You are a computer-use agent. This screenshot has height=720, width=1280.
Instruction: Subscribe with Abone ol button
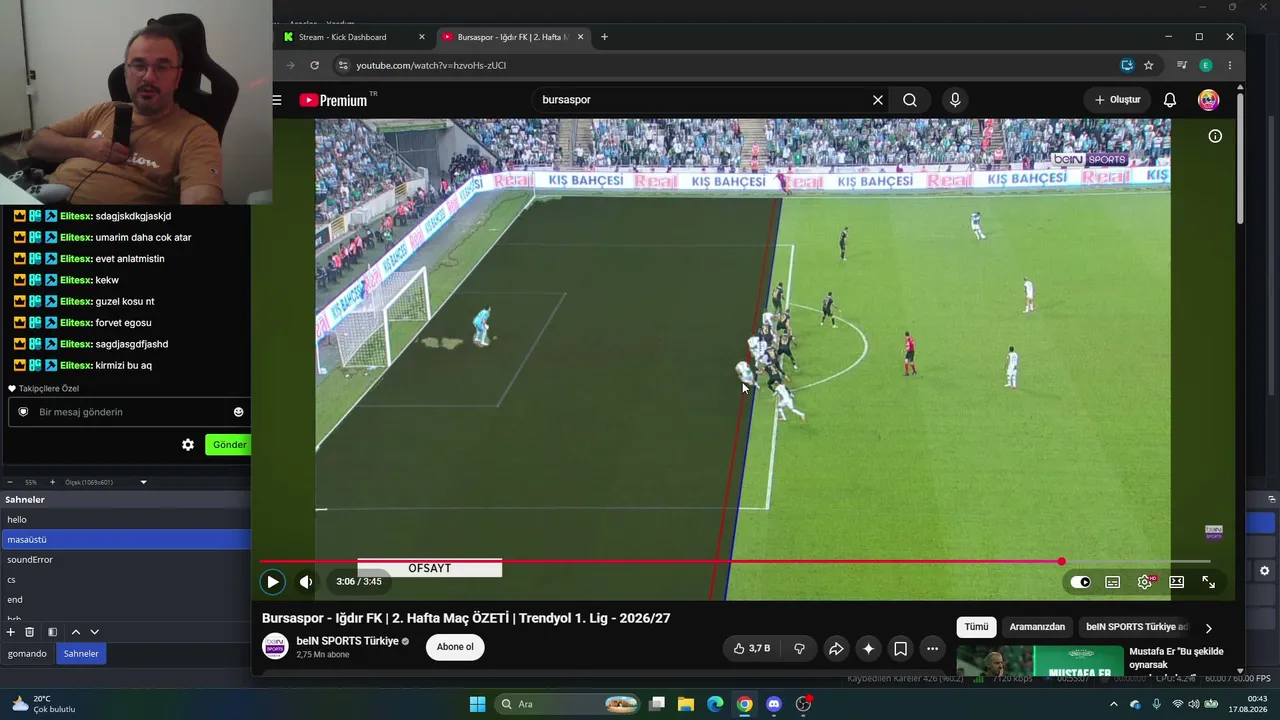point(455,647)
